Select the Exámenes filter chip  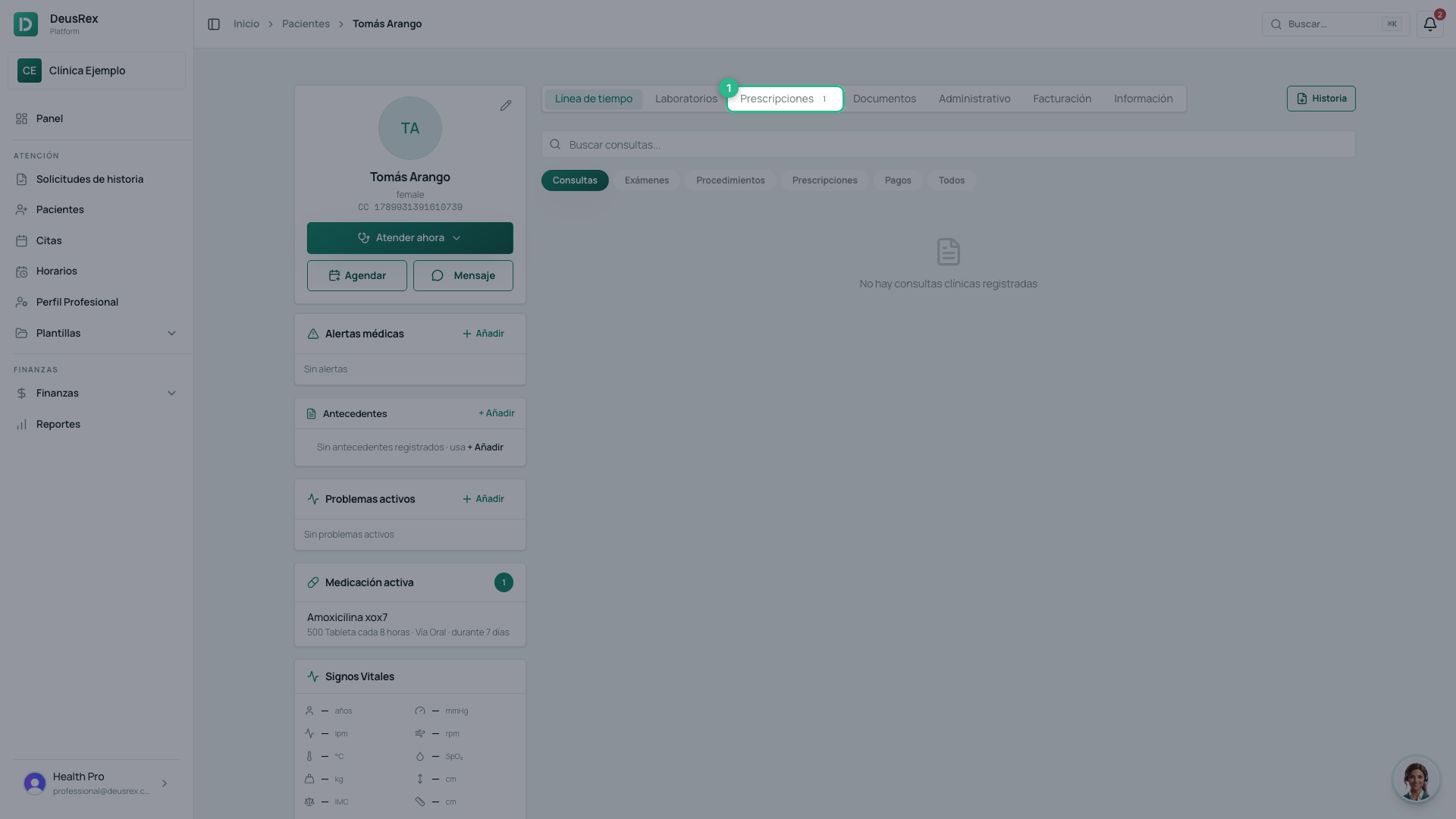647,180
